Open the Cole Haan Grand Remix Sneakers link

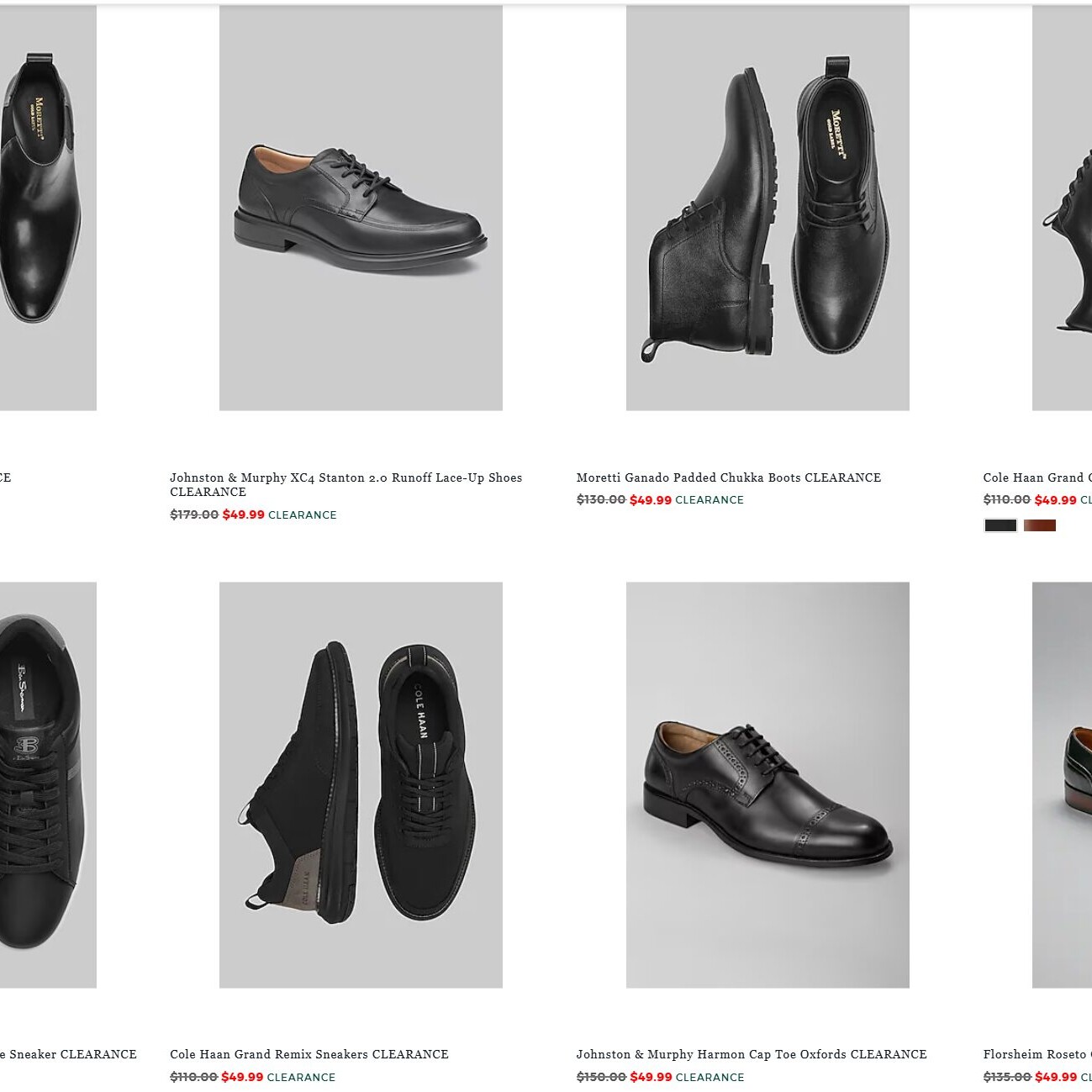coord(309,1054)
